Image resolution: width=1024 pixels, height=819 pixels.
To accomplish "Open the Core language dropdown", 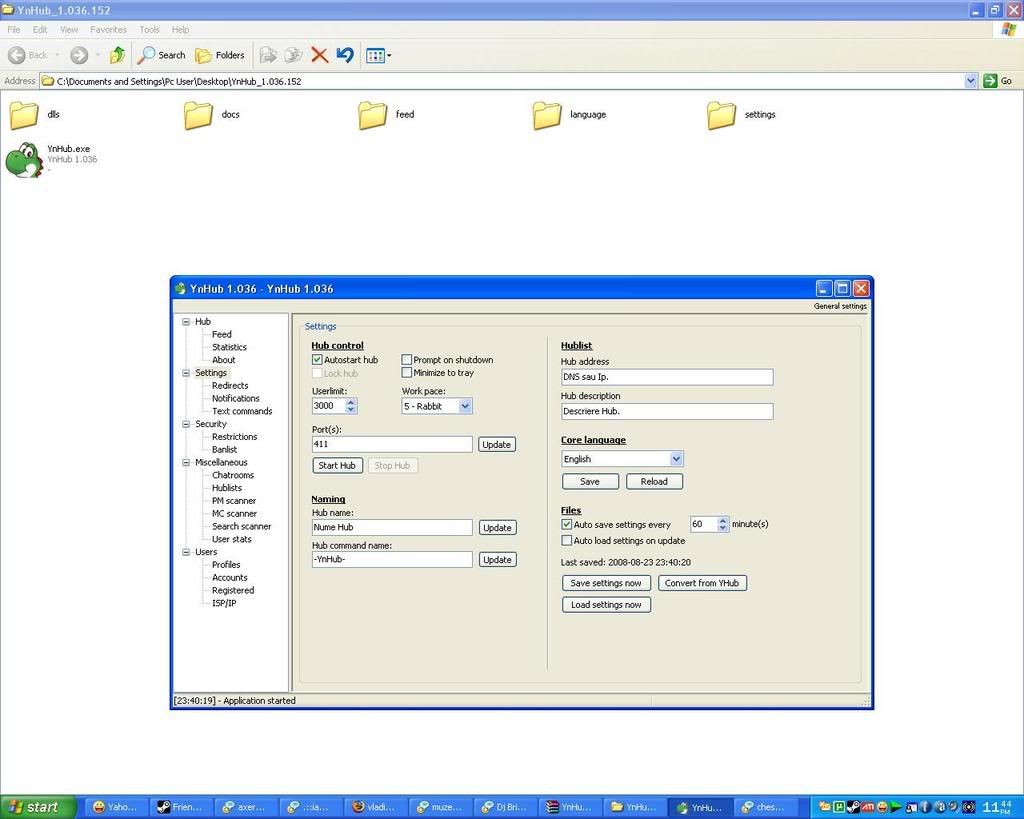I will pyautogui.click(x=677, y=459).
